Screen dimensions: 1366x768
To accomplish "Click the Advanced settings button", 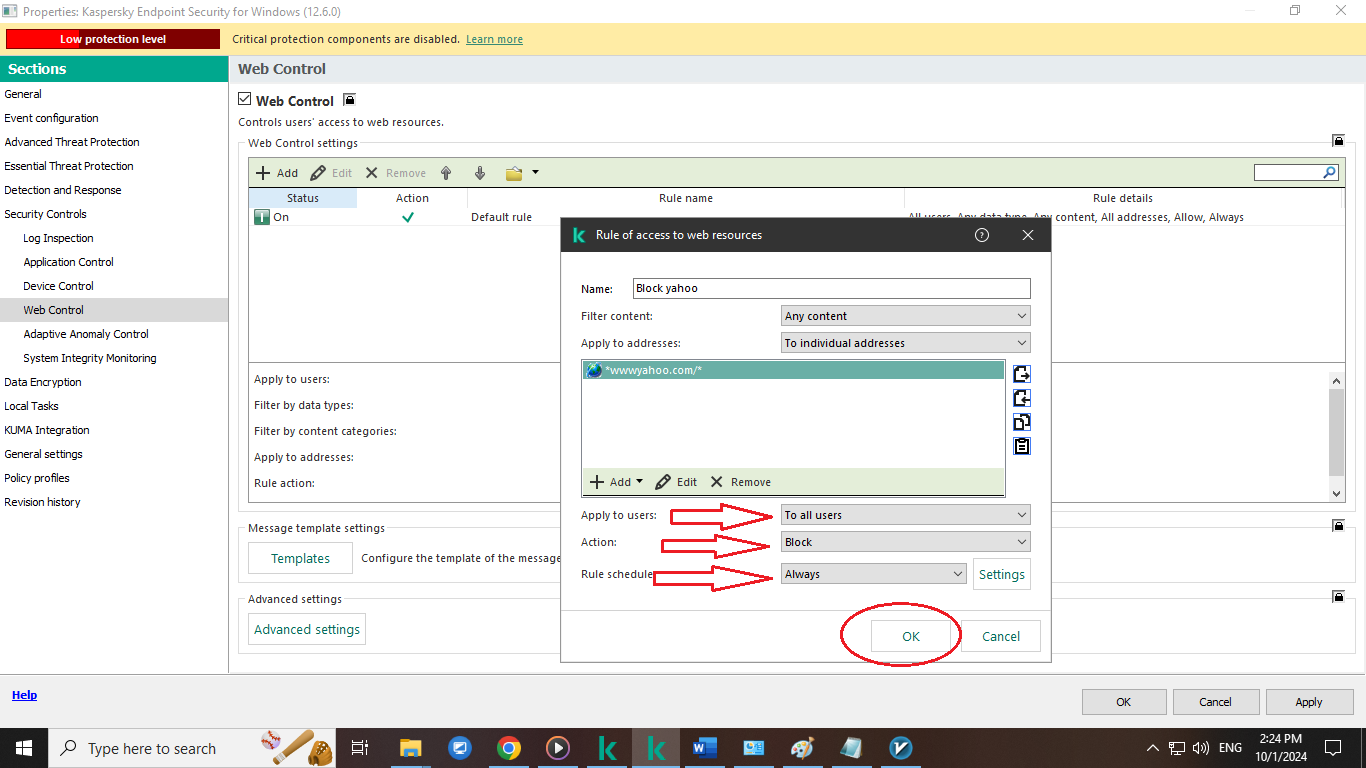I will point(307,629).
